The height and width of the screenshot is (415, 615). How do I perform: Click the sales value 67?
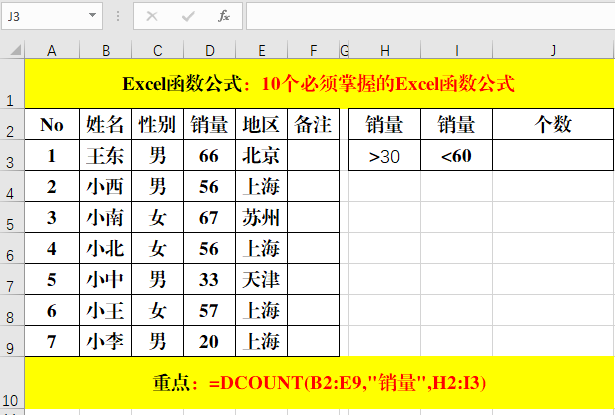(209, 217)
